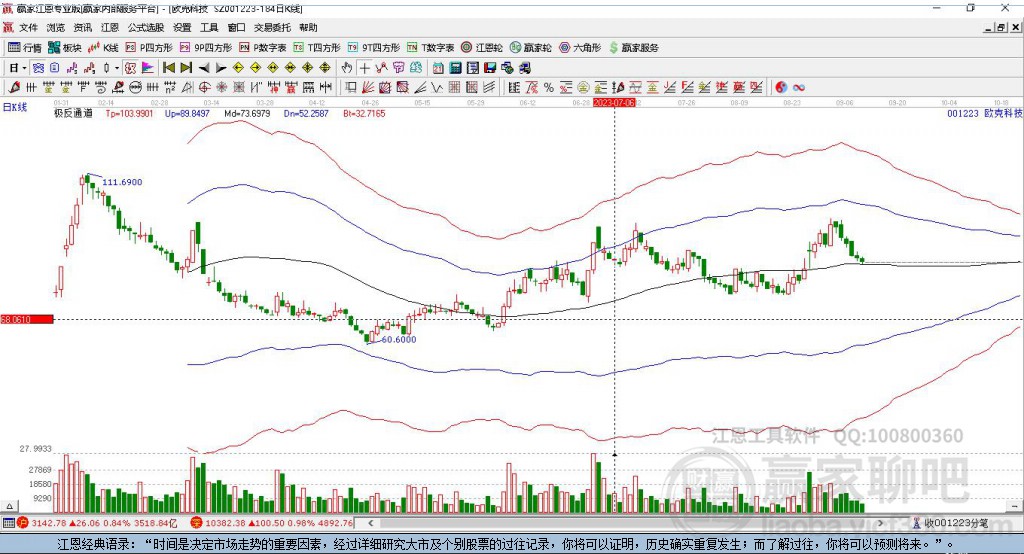
Task: Click the horizontal scrollbar right arrow
Action: (880, 523)
